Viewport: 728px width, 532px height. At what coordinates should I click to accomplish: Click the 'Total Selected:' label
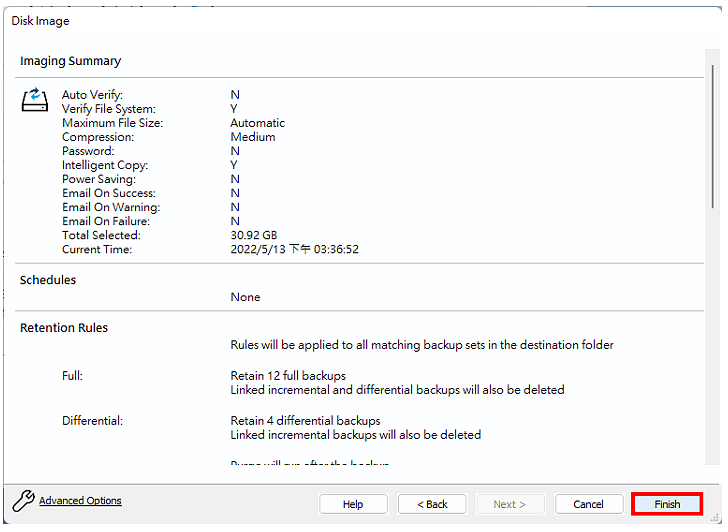101,235
